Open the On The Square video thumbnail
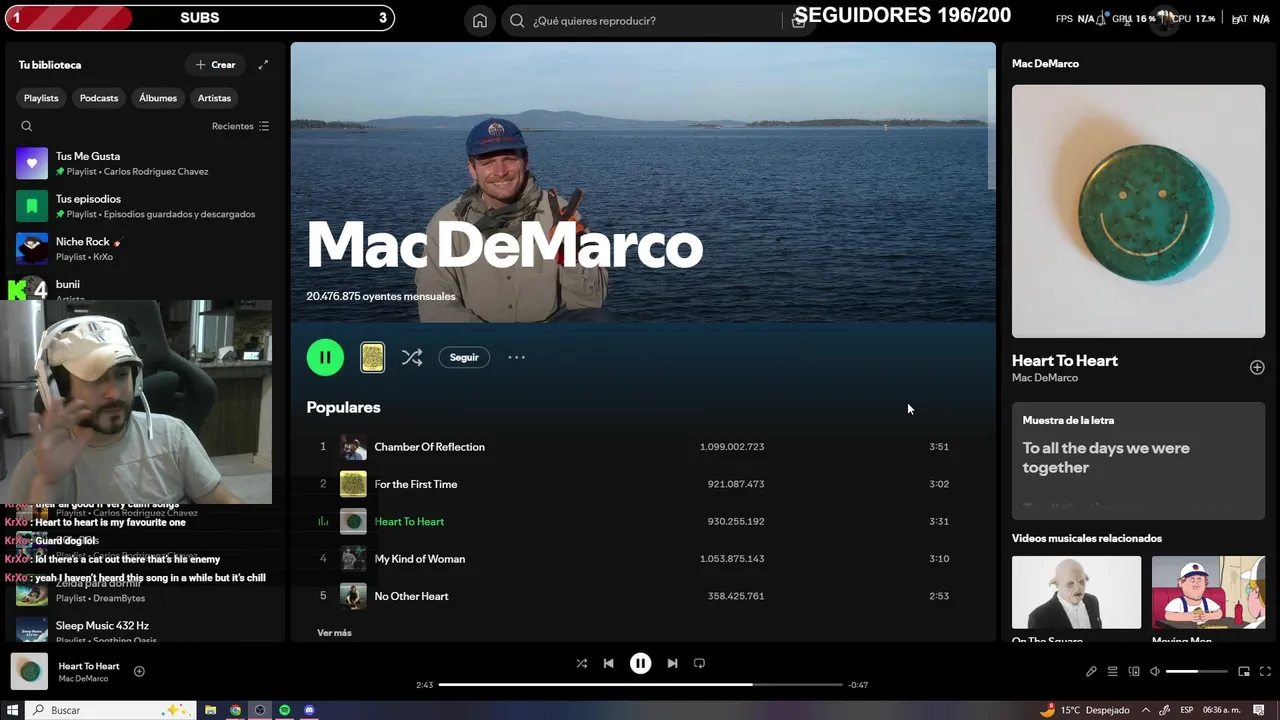Image resolution: width=1280 pixels, height=720 pixels. coord(1076,592)
